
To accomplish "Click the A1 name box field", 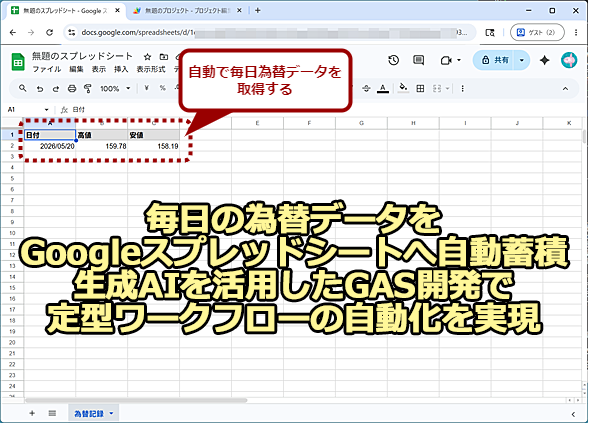I will click(x=28, y=110).
